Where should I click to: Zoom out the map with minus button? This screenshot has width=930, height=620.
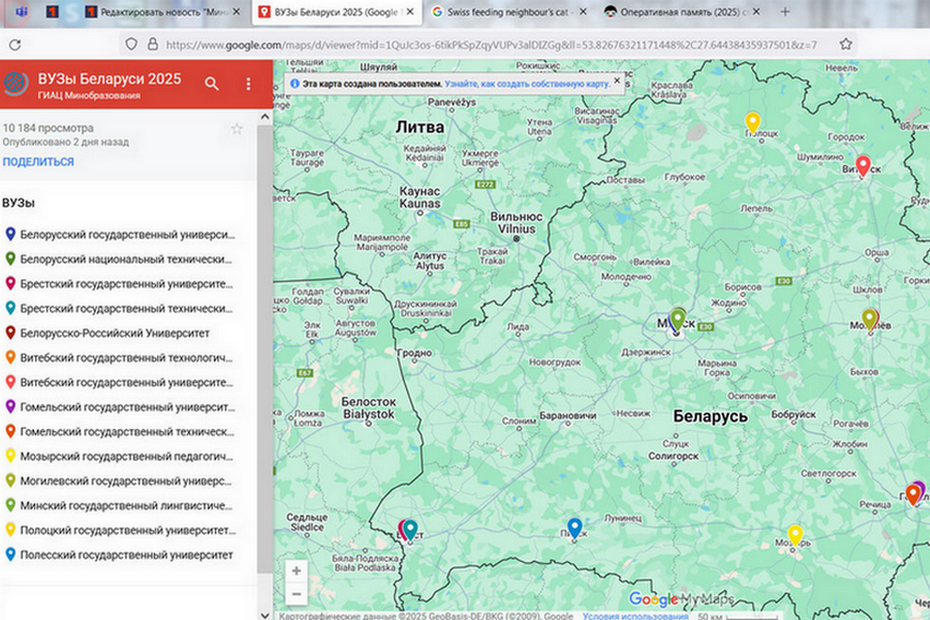(296, 594)
